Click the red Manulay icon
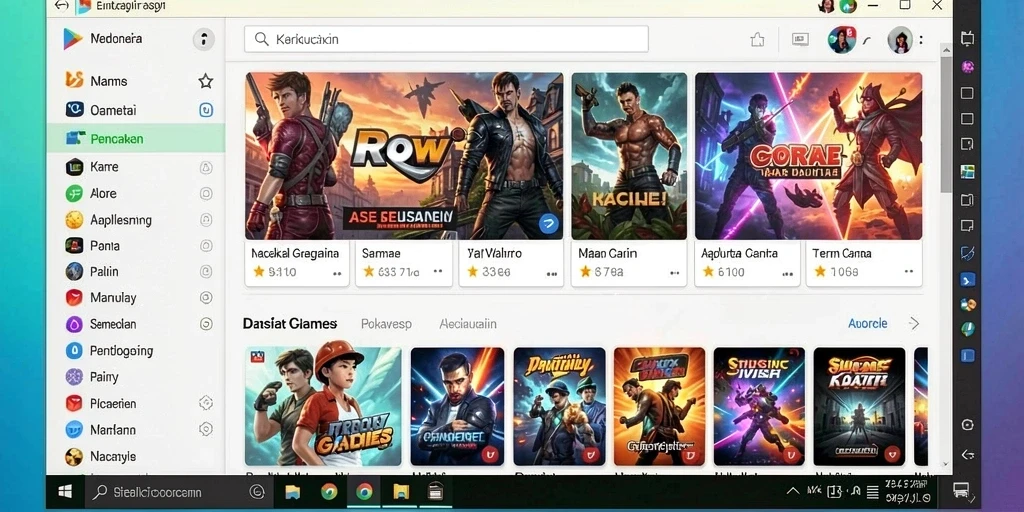The image size is (1024, 512). 74,298
